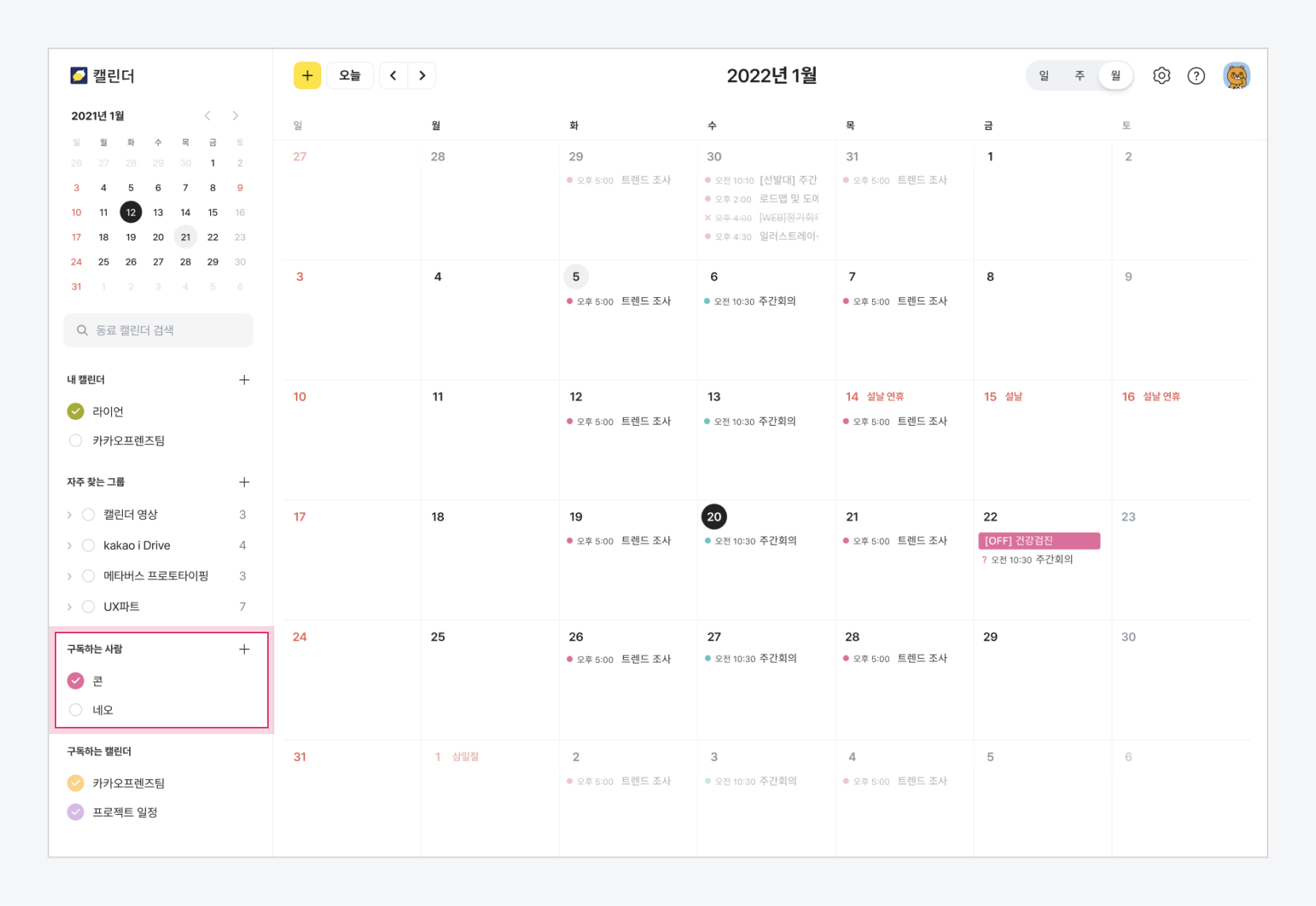Go to the previous month in main calendar

tap(393, 75)
